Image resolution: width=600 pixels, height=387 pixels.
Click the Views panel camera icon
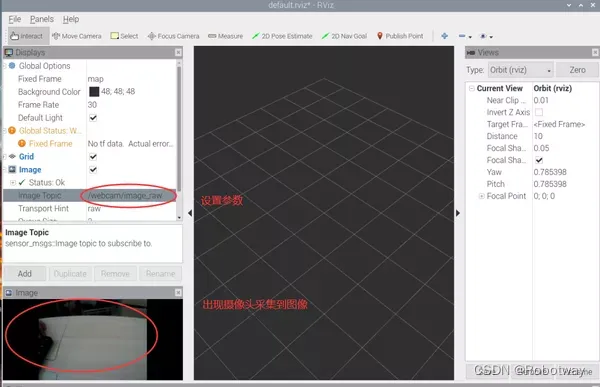[x=471, y=52]
